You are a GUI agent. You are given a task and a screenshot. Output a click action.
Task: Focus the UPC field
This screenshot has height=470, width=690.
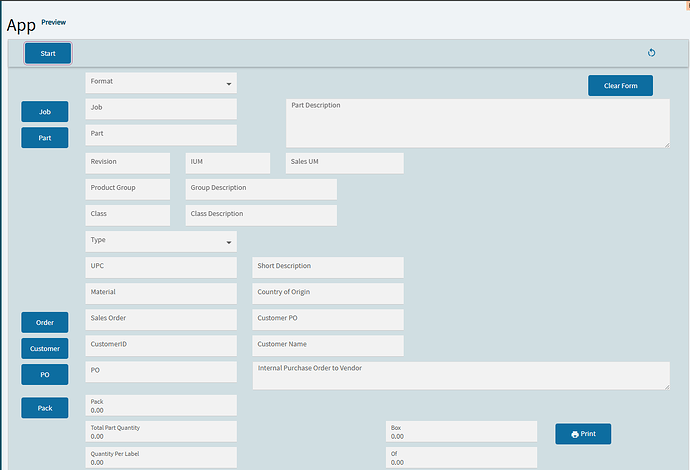(161, 267)
